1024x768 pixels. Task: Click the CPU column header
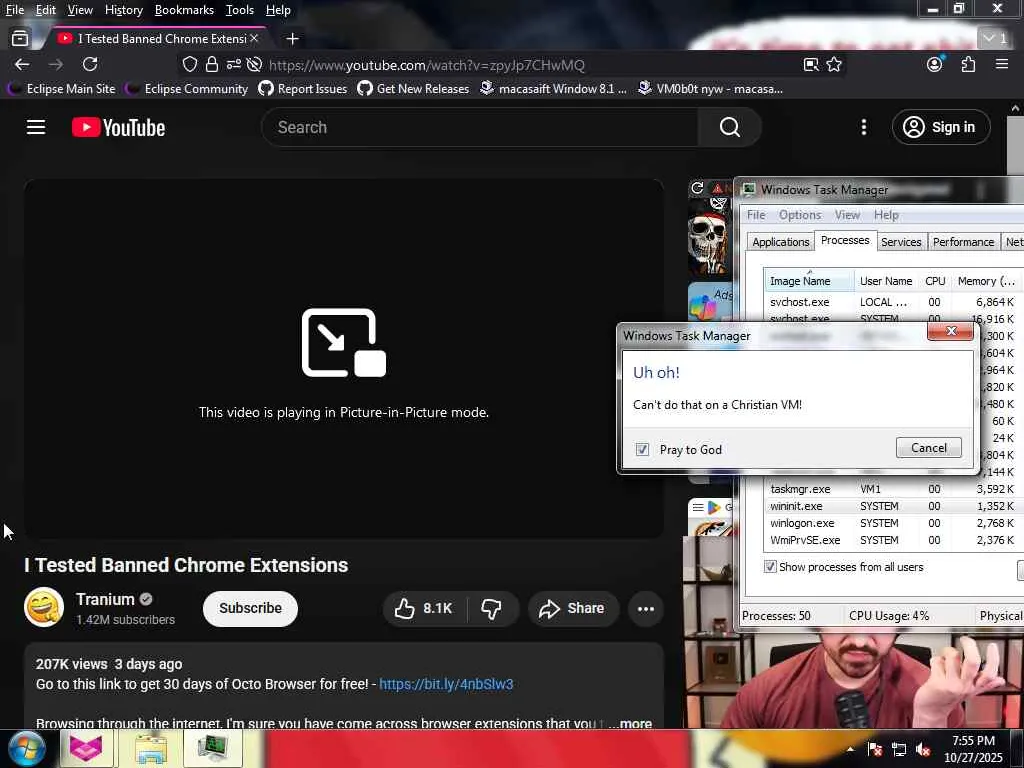(935, 281)
